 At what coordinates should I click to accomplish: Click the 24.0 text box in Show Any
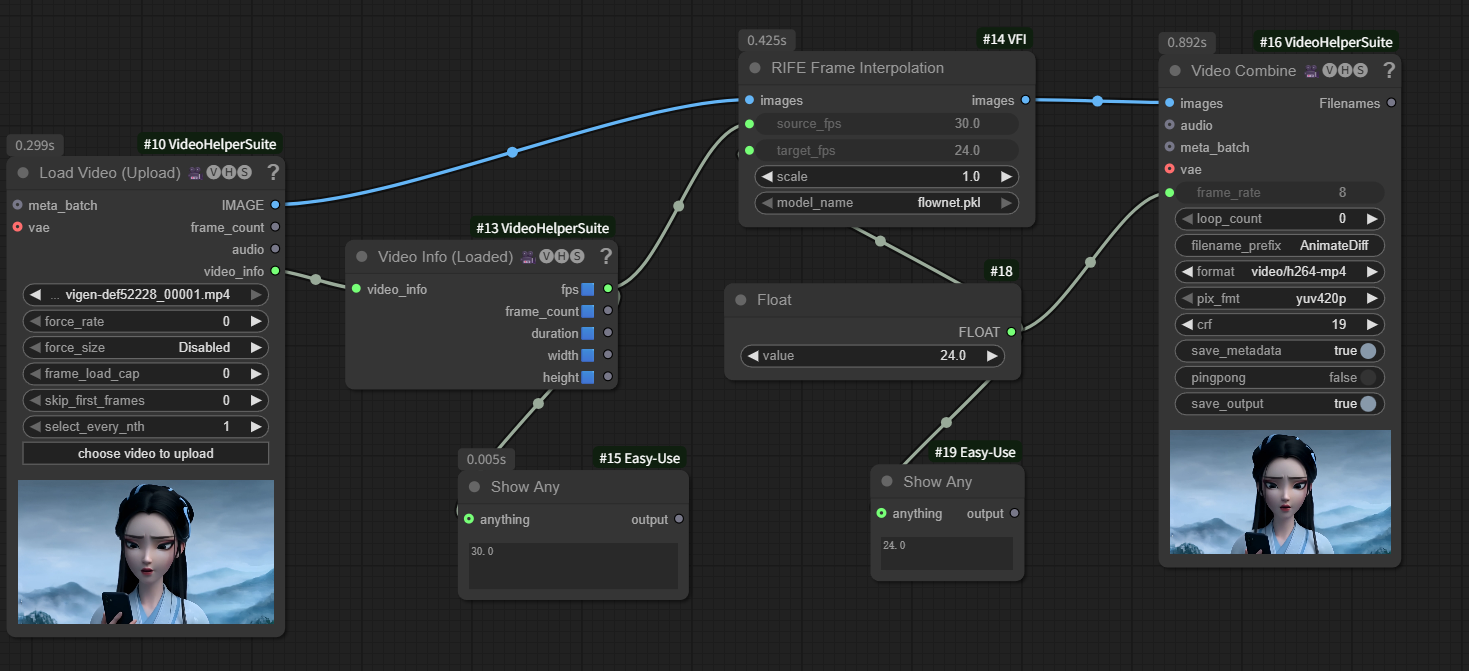click(947, 554)
